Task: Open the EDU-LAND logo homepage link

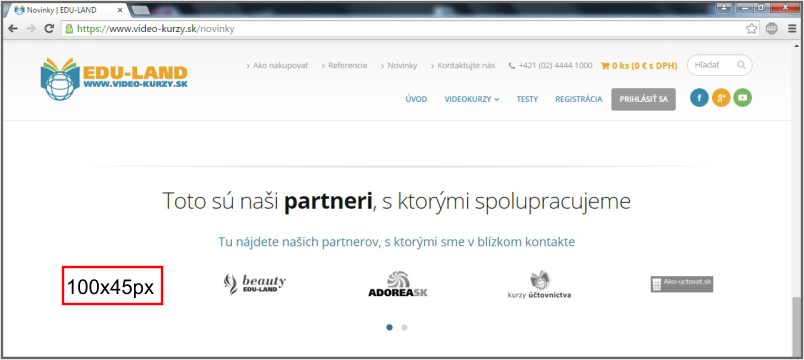Action: 114,78
